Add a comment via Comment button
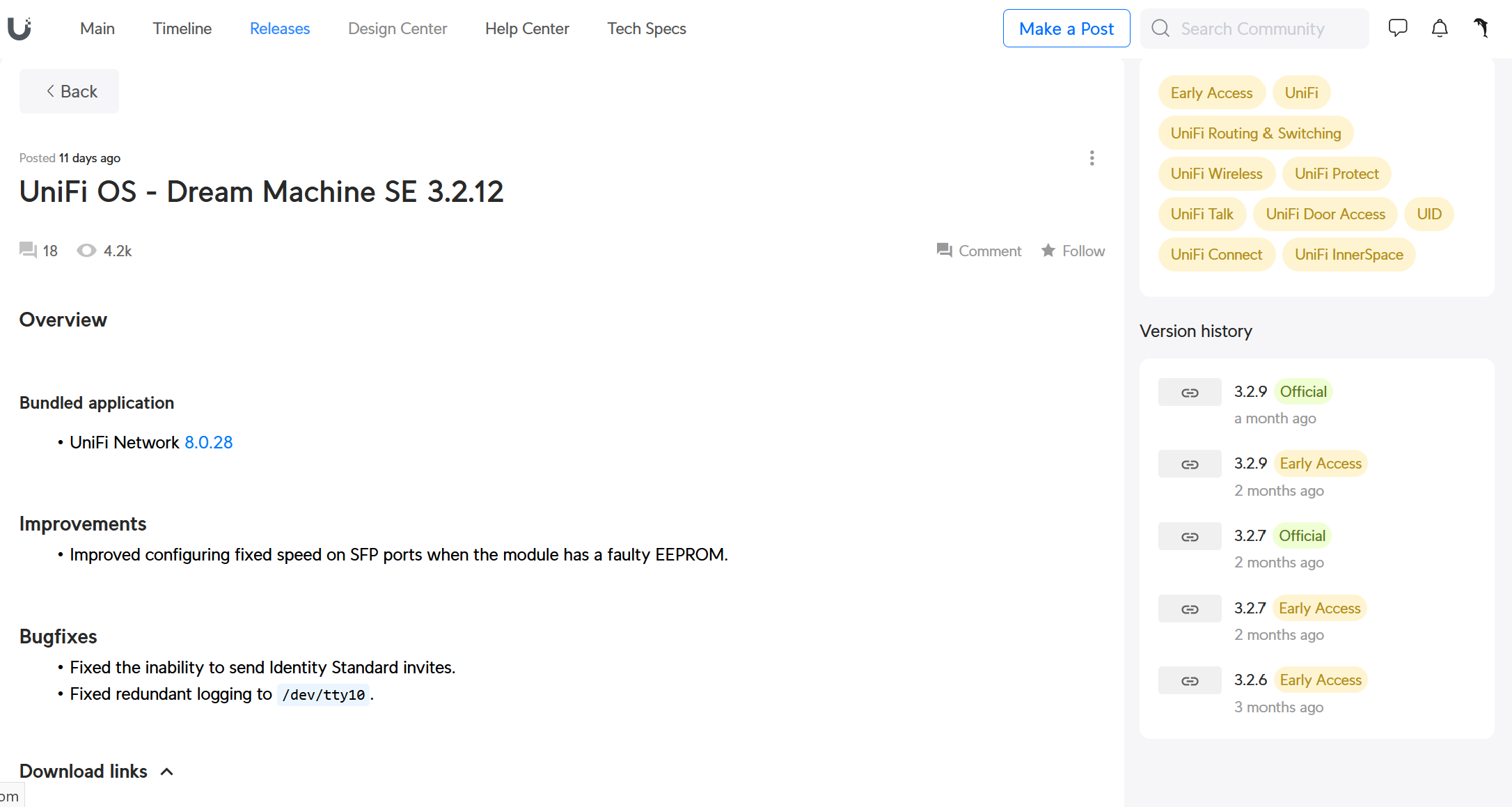Image resolution: width=1512 pixels, height=807 pixels. pyautogui.click(x=979, y=251)
